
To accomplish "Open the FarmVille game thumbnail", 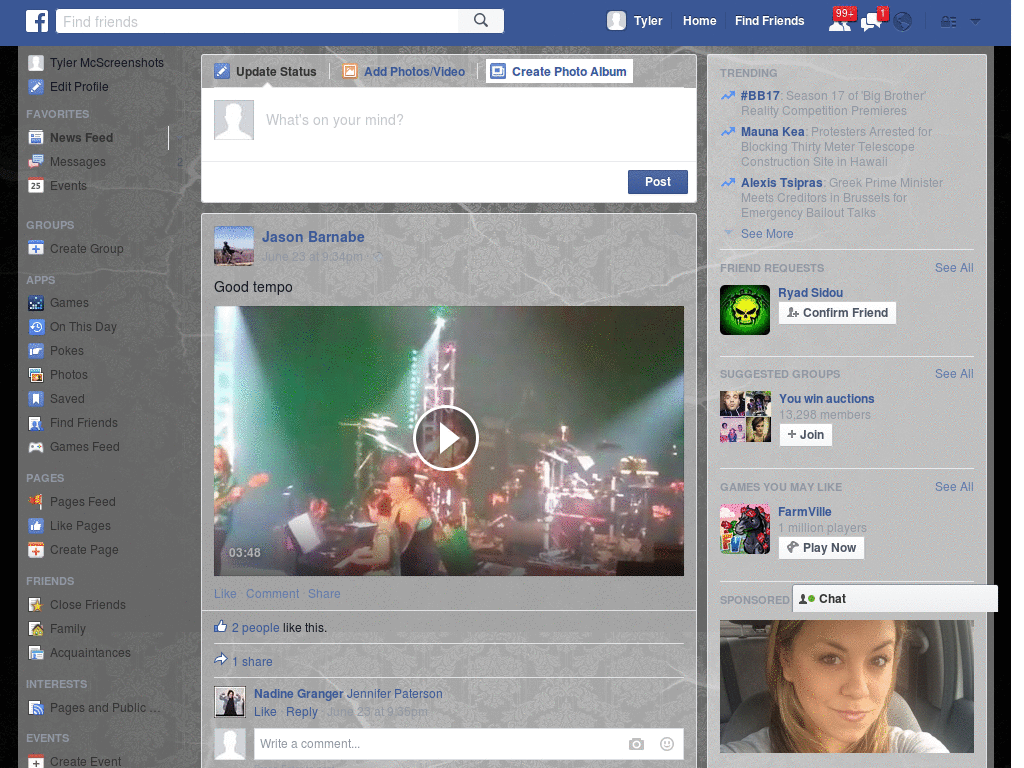I will 745,529.
